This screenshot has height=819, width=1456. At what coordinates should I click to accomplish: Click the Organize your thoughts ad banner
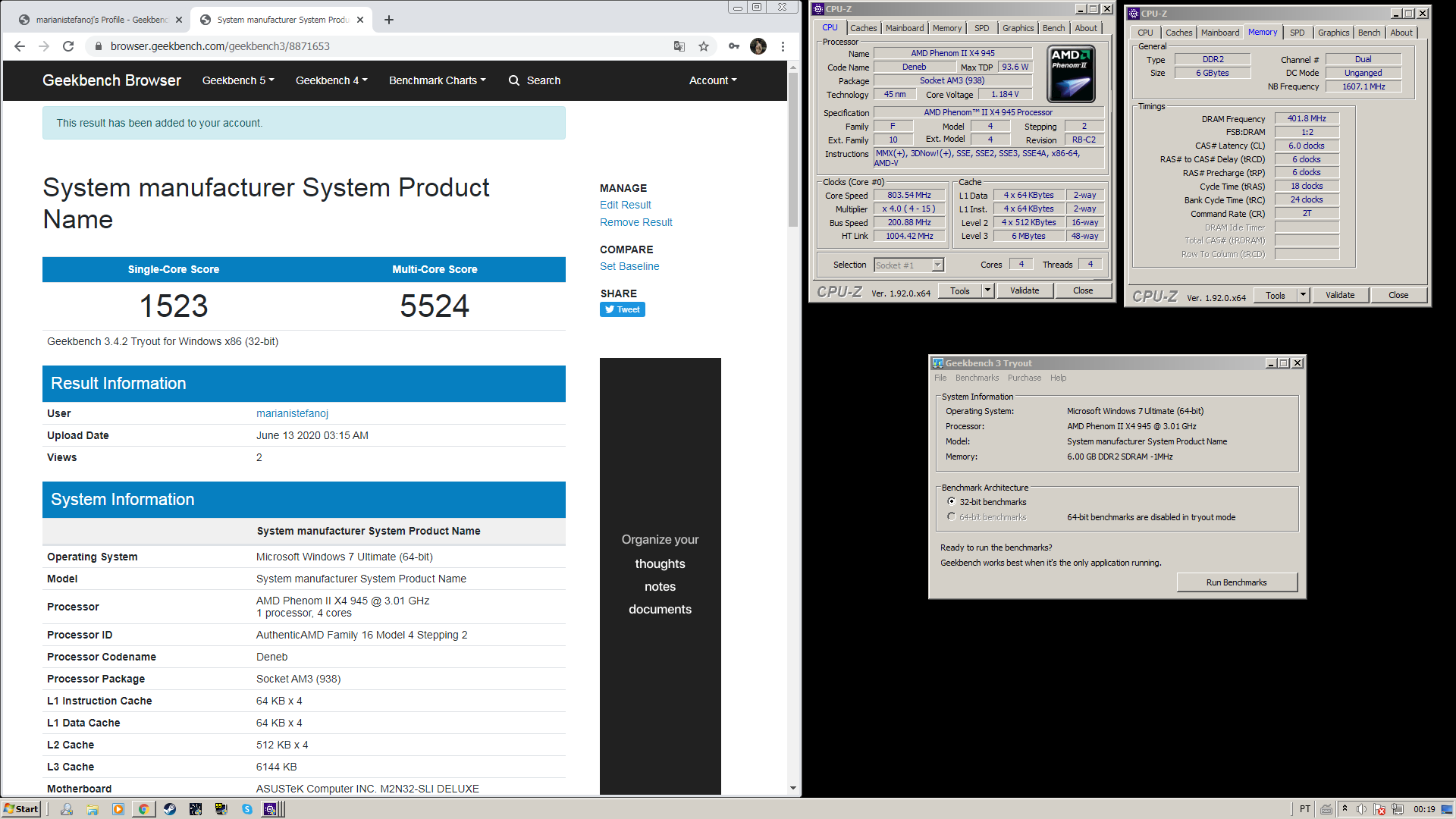pos(660,576)
